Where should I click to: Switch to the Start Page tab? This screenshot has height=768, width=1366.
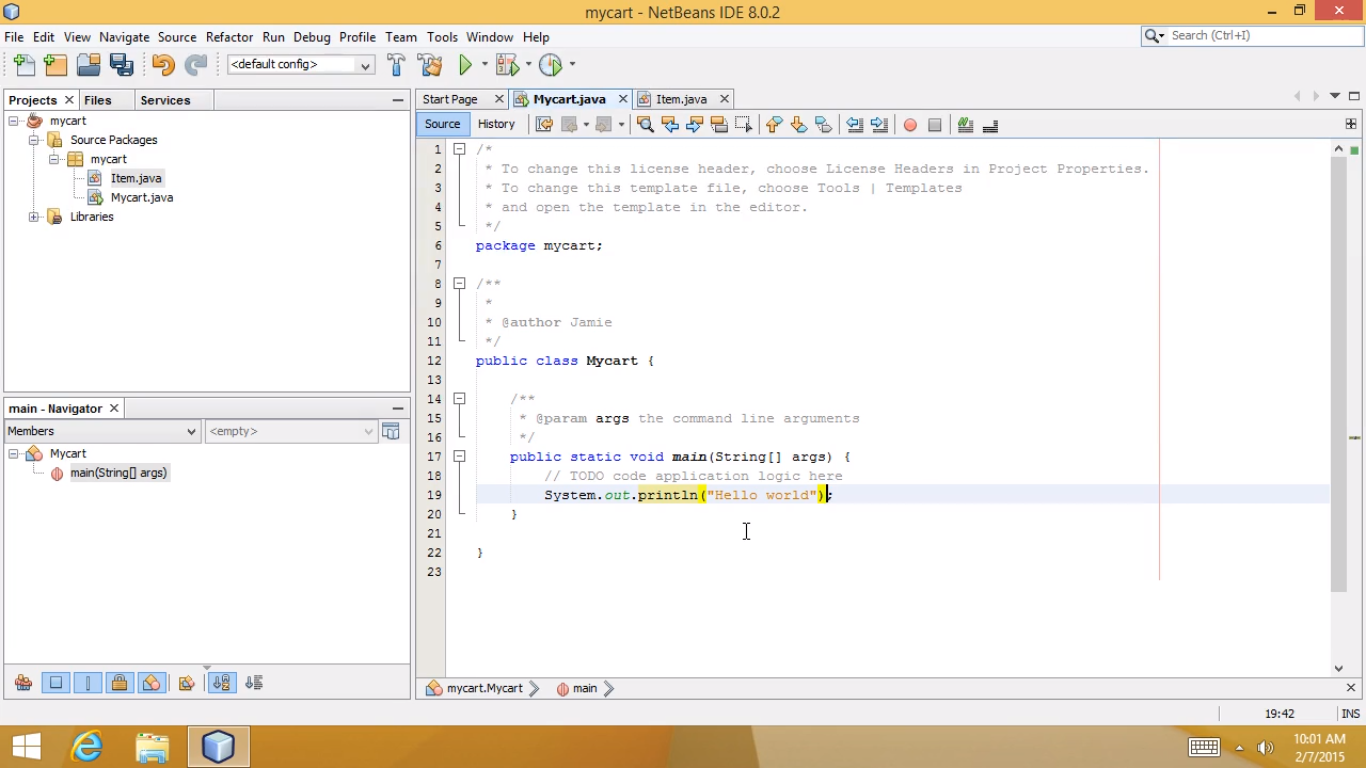450,99
